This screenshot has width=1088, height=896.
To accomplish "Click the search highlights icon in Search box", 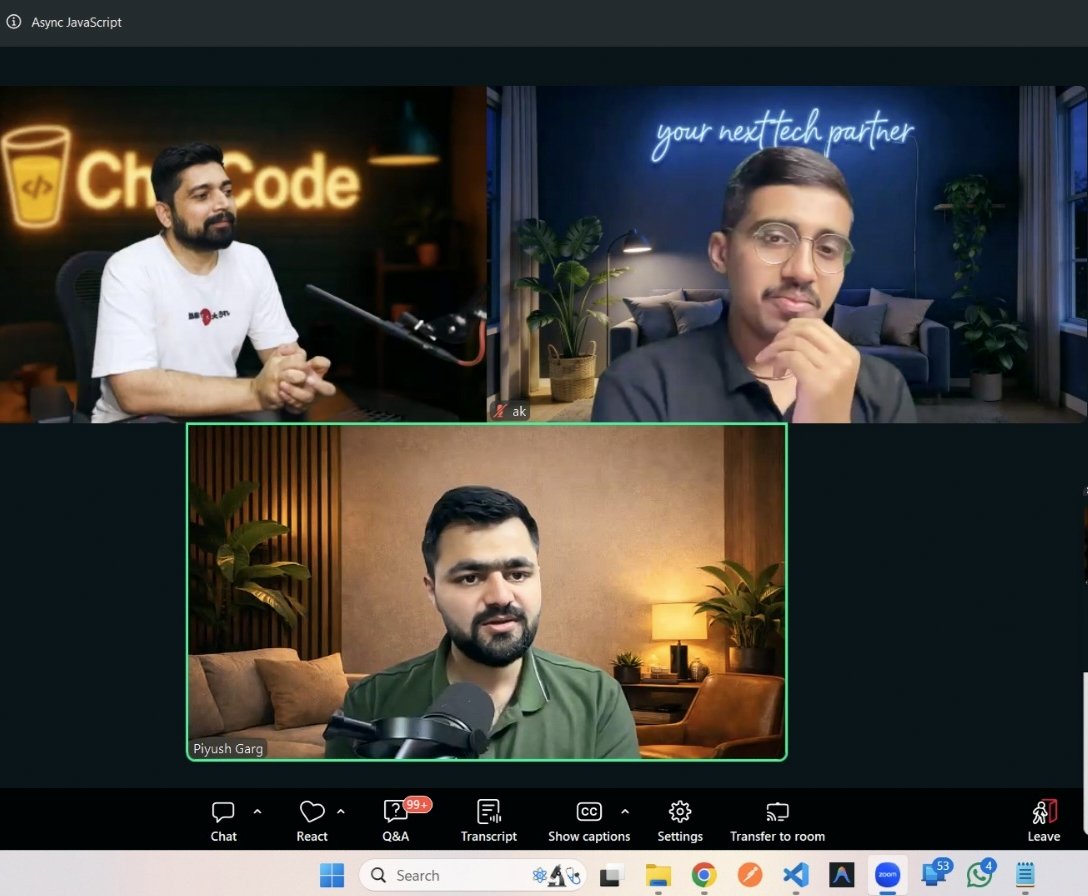I will pyautogui.click(x=556, y=876).
